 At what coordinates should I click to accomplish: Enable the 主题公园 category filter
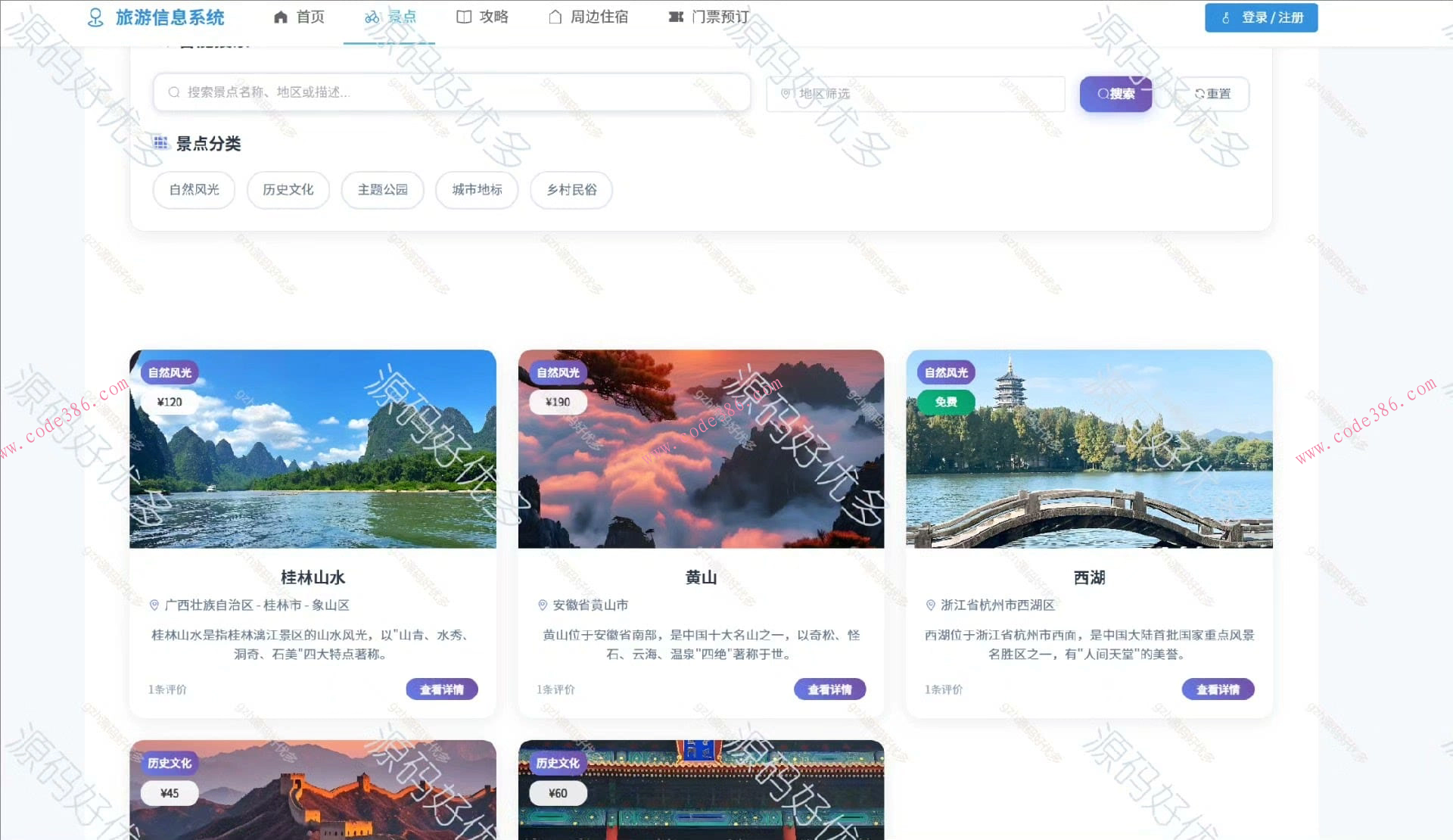[x=382, y=190]
